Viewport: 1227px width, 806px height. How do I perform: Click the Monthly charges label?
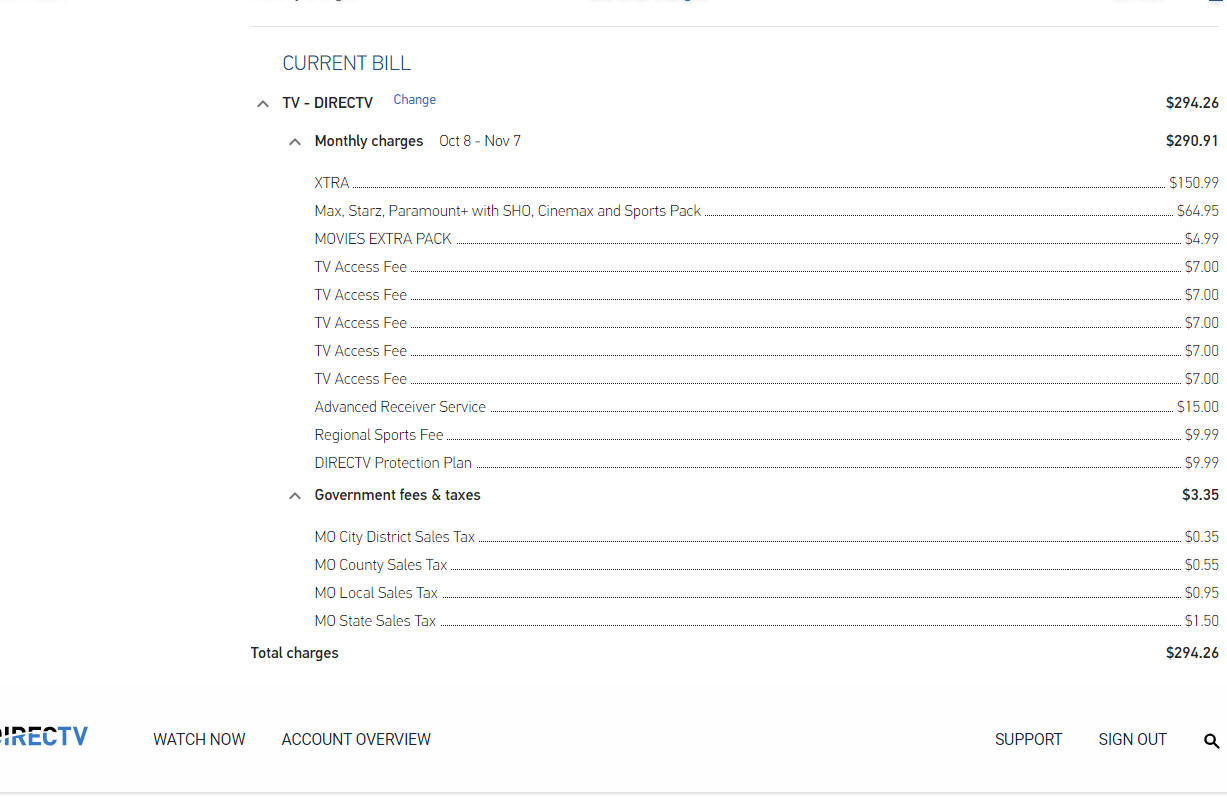[x=369, y=141]
